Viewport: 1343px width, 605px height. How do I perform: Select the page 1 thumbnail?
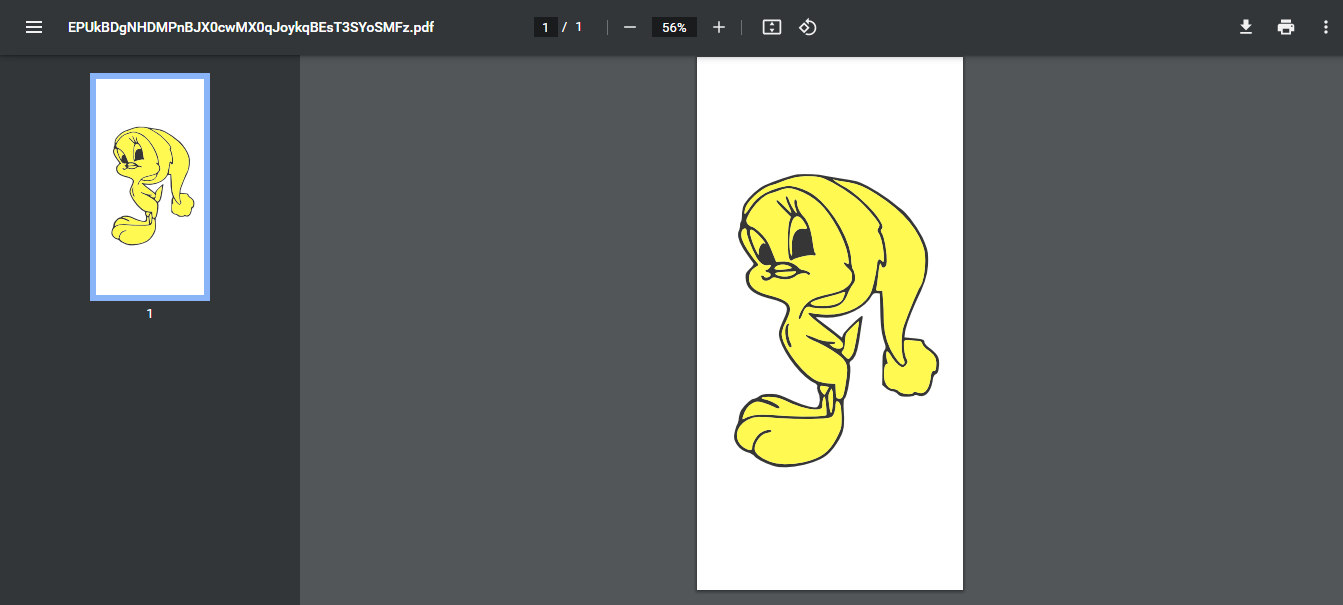coord(150,187)
